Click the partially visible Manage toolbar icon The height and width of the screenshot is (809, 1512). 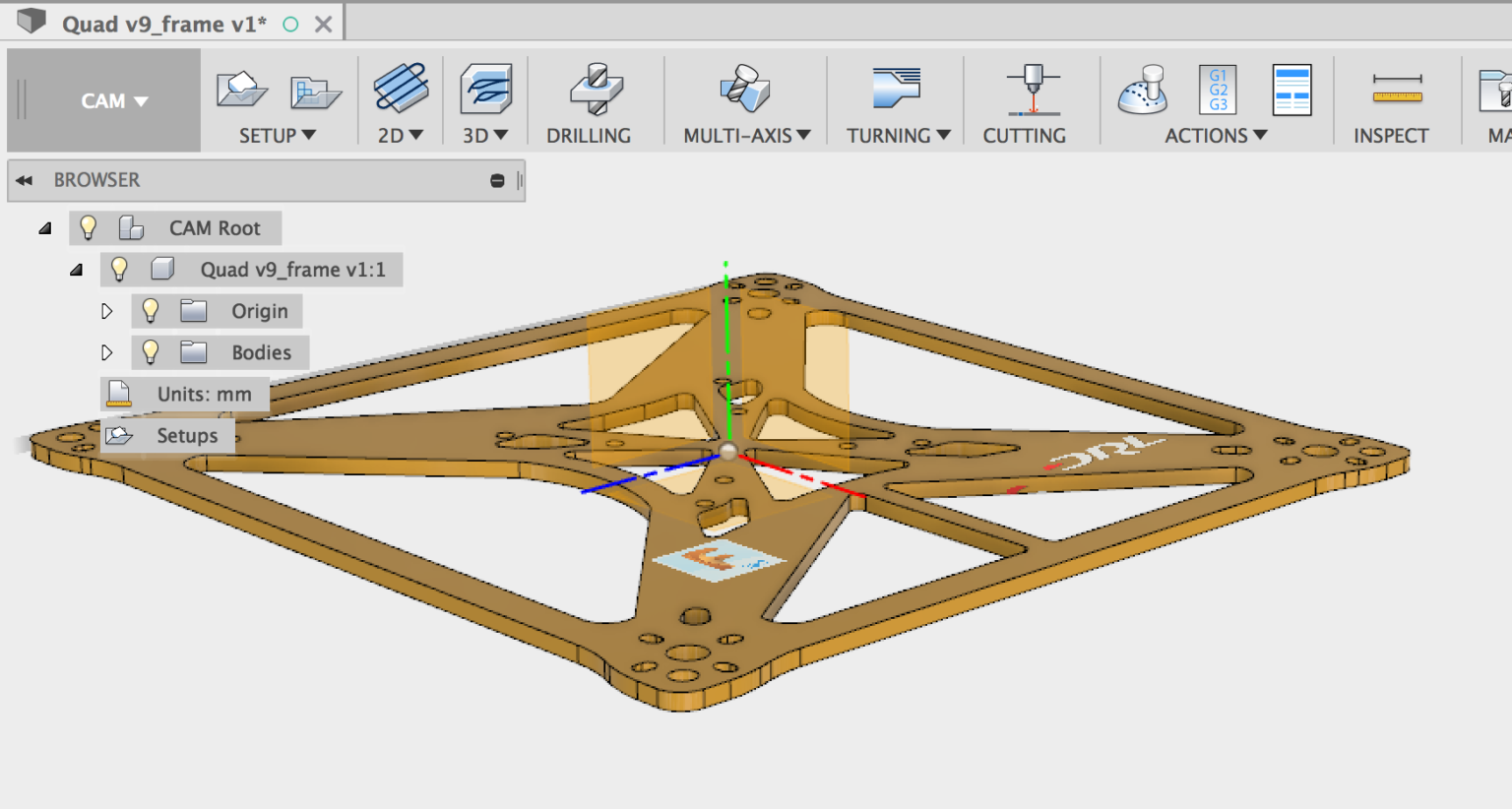pyautogui.click(x=1495, y=91)
